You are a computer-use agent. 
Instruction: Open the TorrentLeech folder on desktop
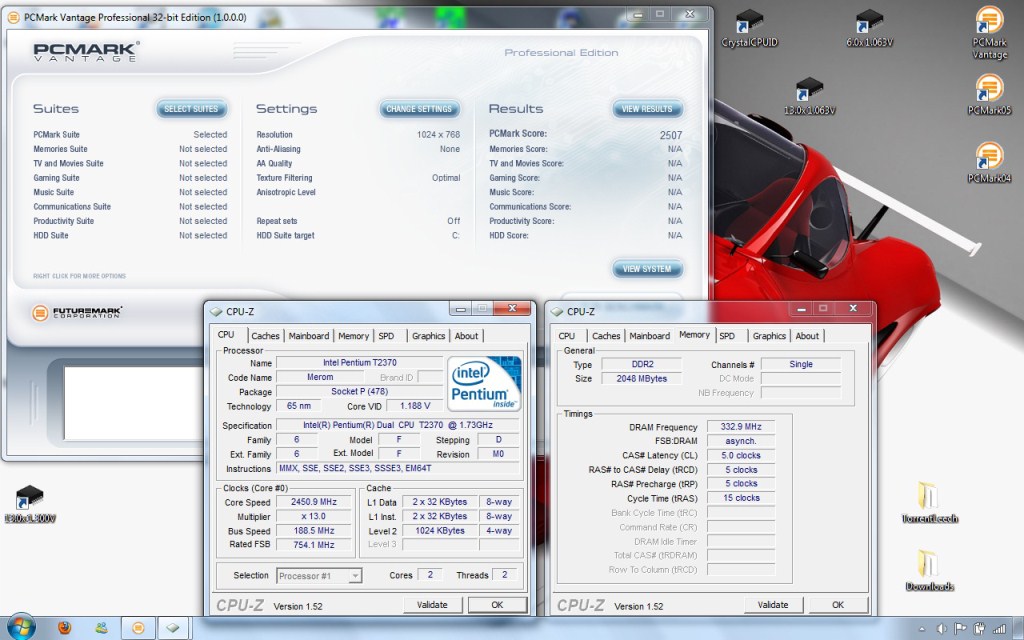tap(929, 503)
